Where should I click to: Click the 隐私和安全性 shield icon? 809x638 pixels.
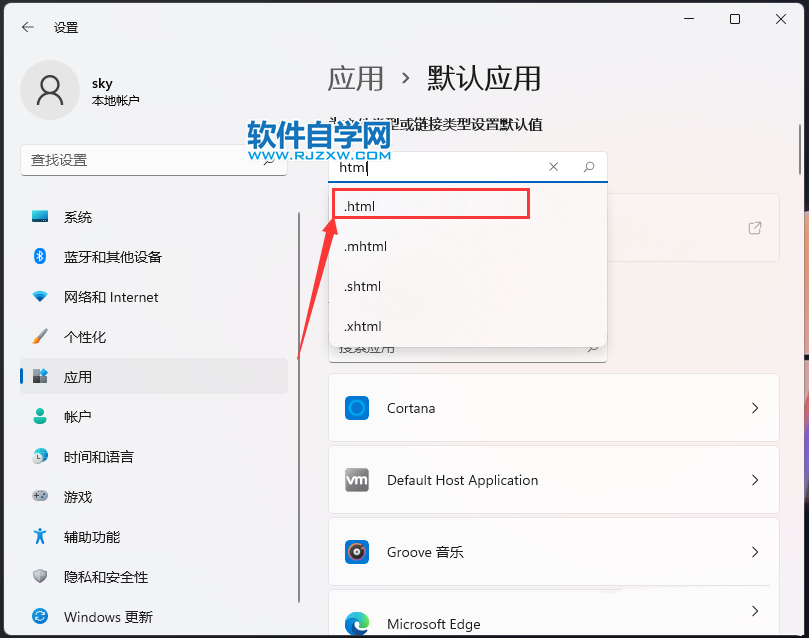(x=40, y=576)
